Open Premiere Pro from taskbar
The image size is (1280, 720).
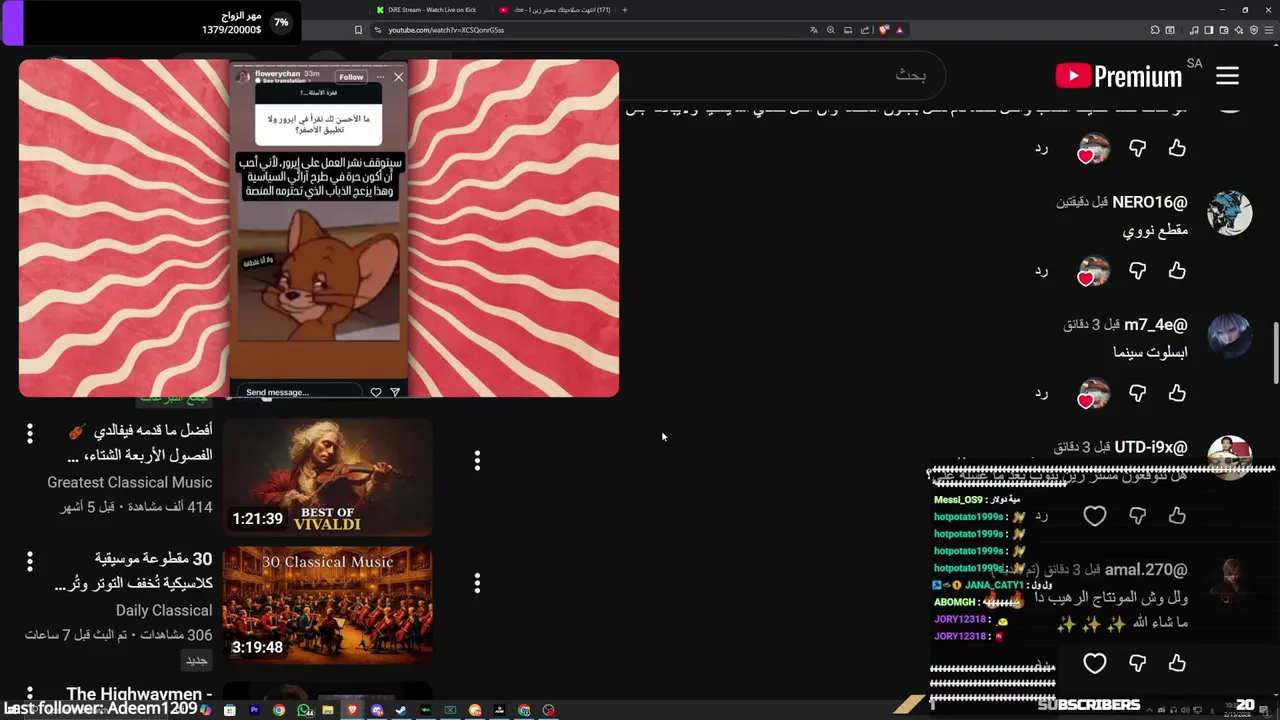(x=254, y=710)
